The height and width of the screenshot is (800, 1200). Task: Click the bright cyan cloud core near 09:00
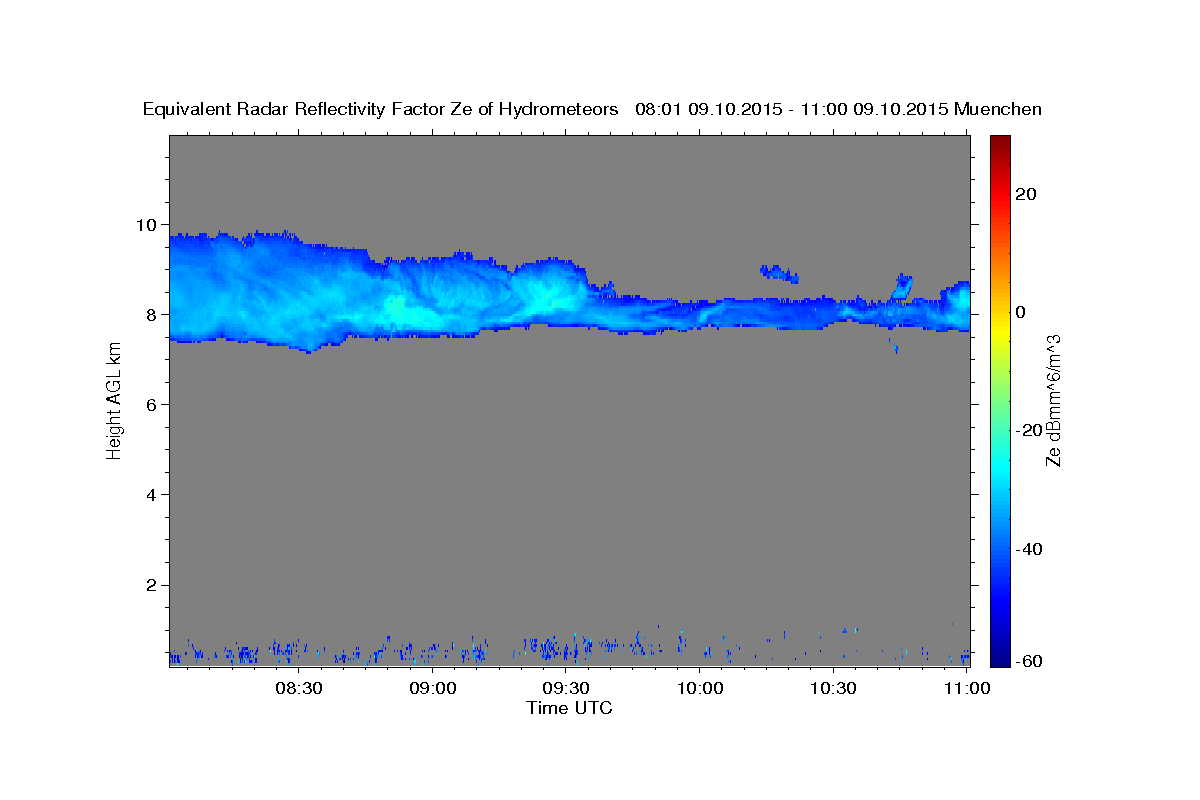[x=400, y=308]
